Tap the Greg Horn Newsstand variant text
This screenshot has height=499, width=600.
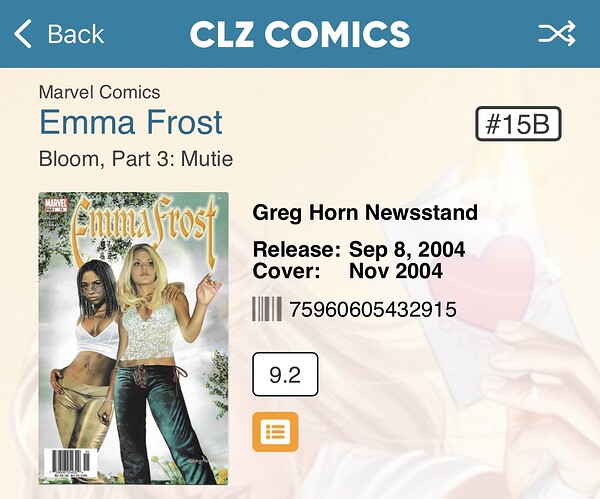tap(365, 212)
